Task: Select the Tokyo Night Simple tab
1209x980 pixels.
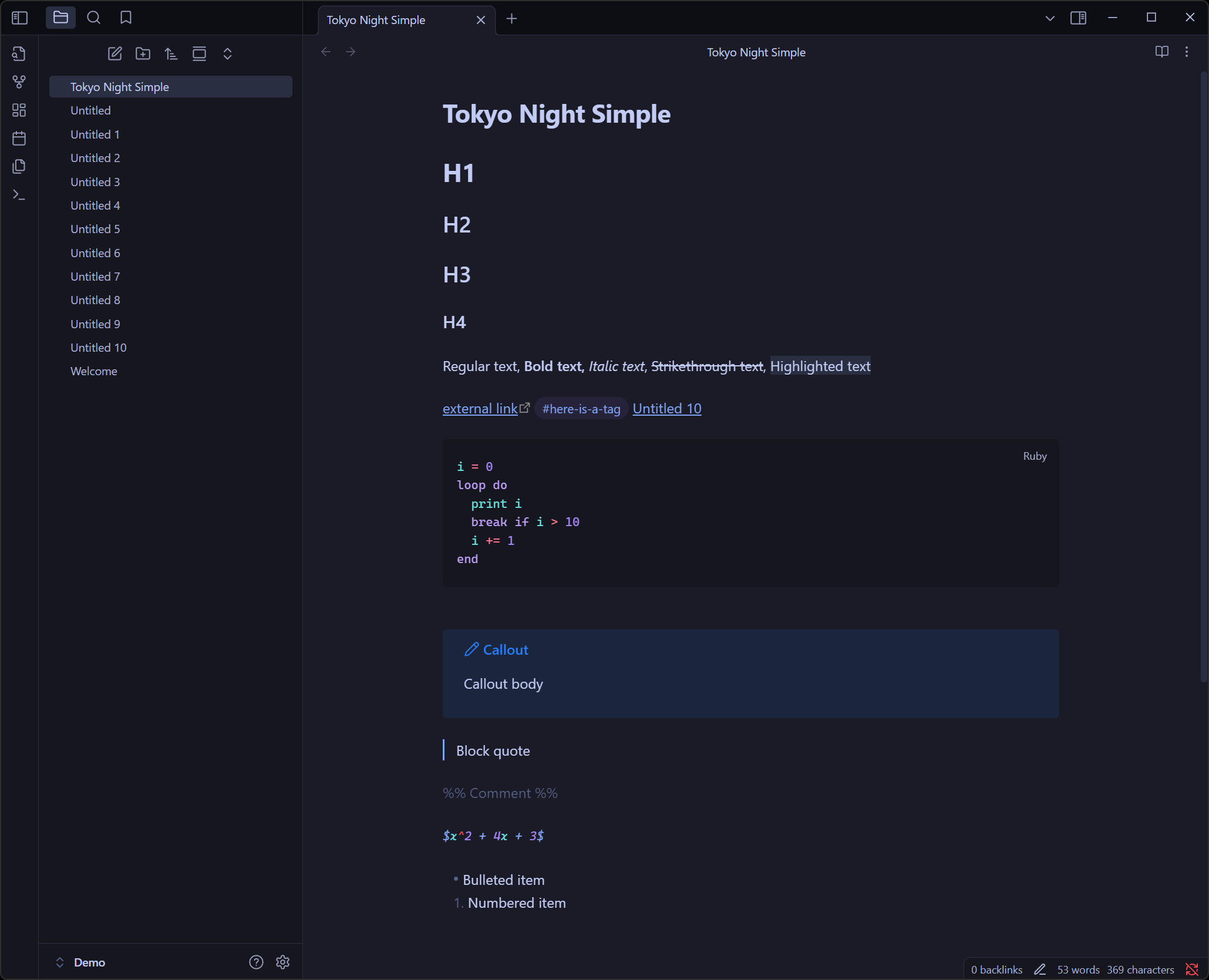Action: [407, 20]
